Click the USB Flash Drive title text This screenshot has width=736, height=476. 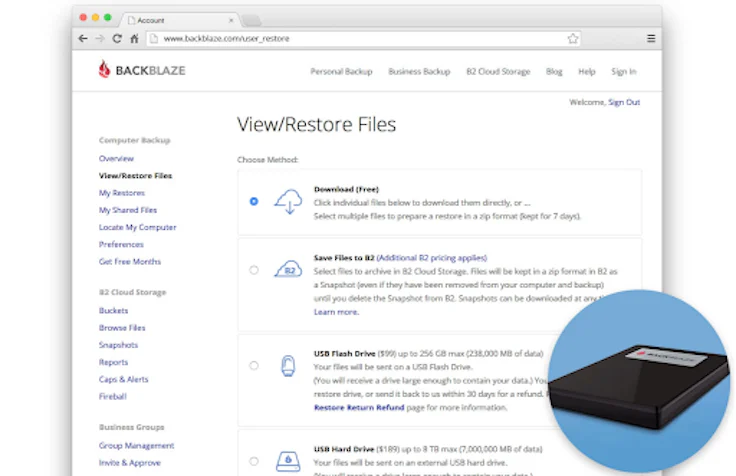point(345,353)
